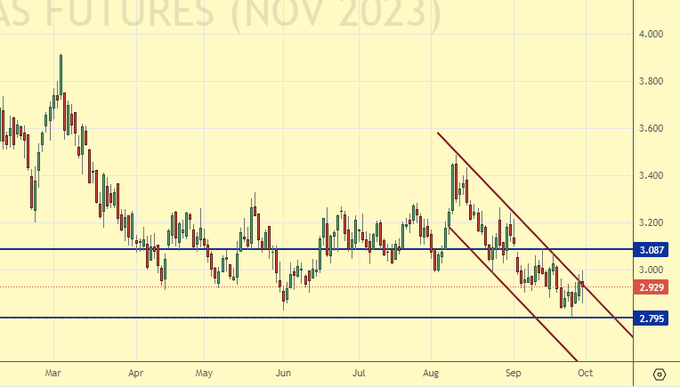Click the 3.600 price scale label
This screenshot has width=680, height=387.
(x=651, y=128)
